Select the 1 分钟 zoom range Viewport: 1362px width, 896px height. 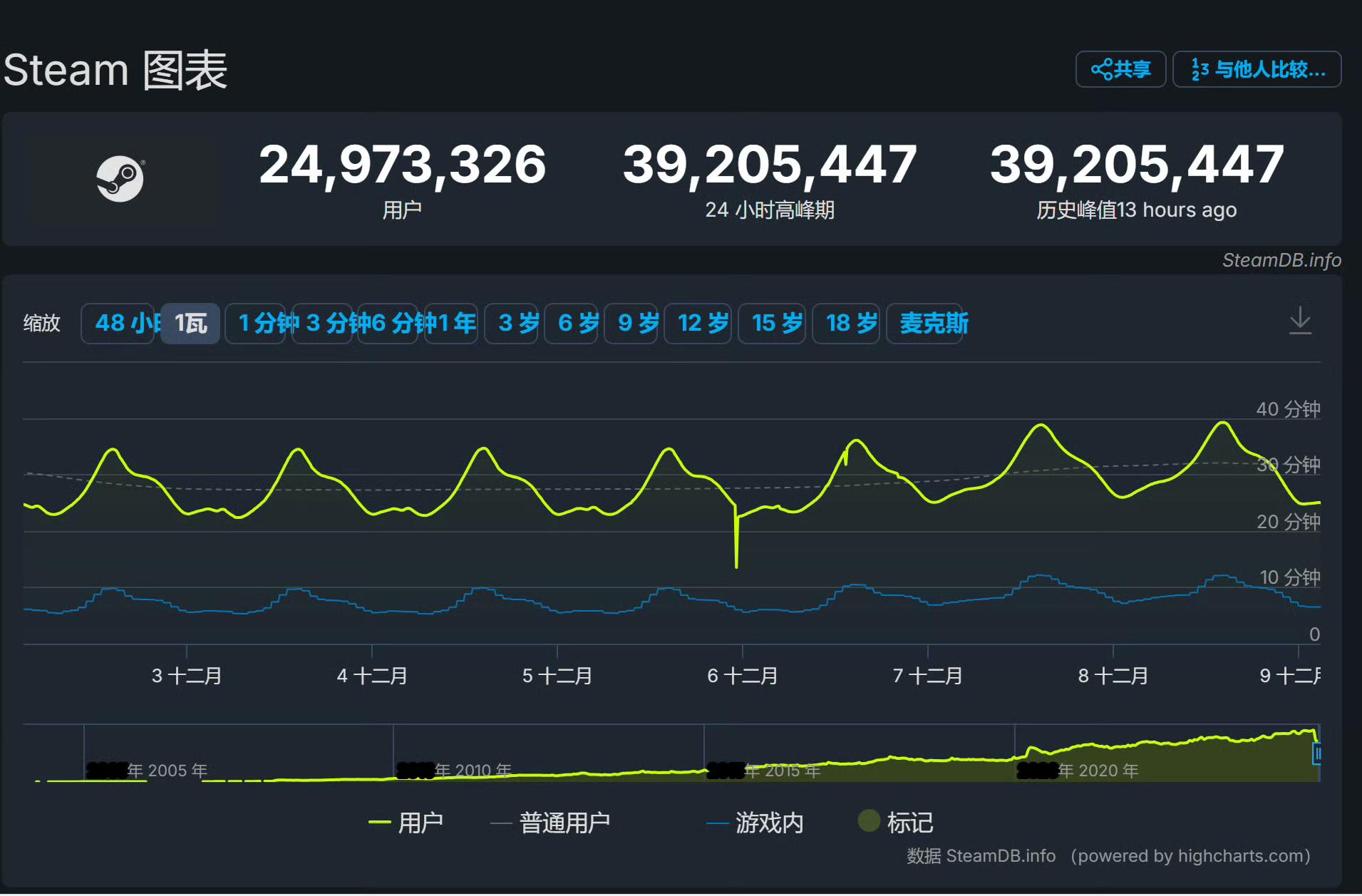pos(257,324)
